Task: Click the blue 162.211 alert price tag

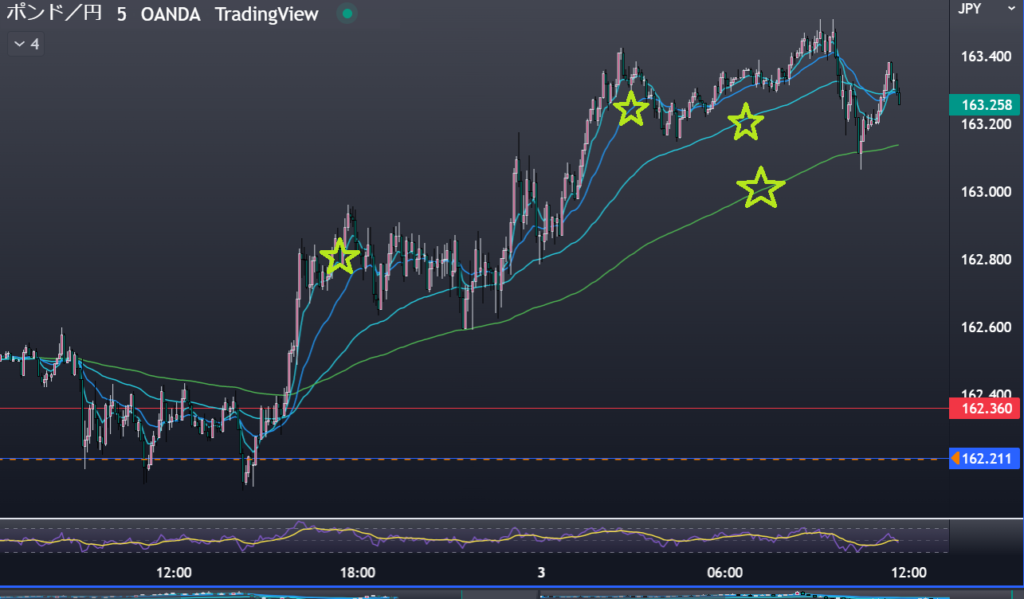Action: click(x=986, y=459)
